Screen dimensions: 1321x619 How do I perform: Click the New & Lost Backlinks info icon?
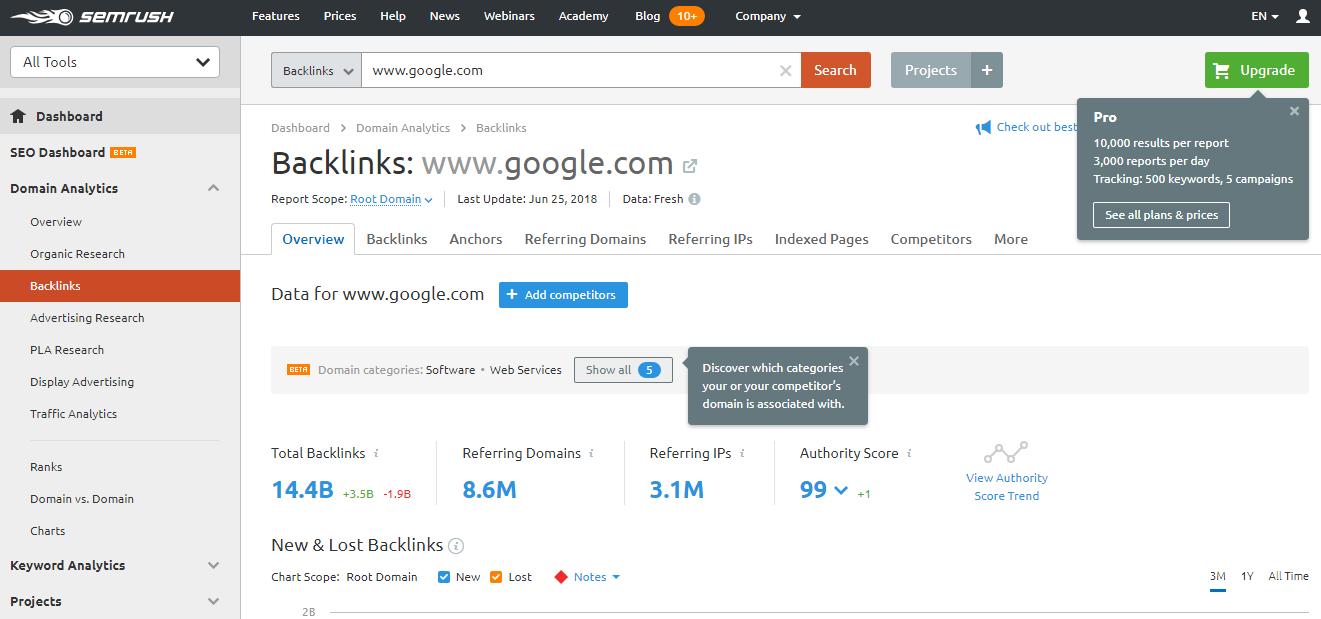pyautogui.click(x=457, y=546)
